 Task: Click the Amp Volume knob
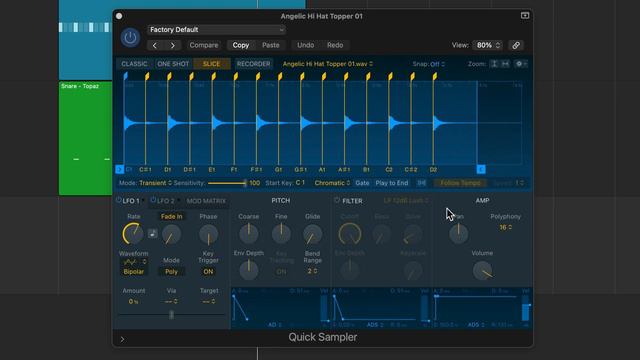[482, 271]
